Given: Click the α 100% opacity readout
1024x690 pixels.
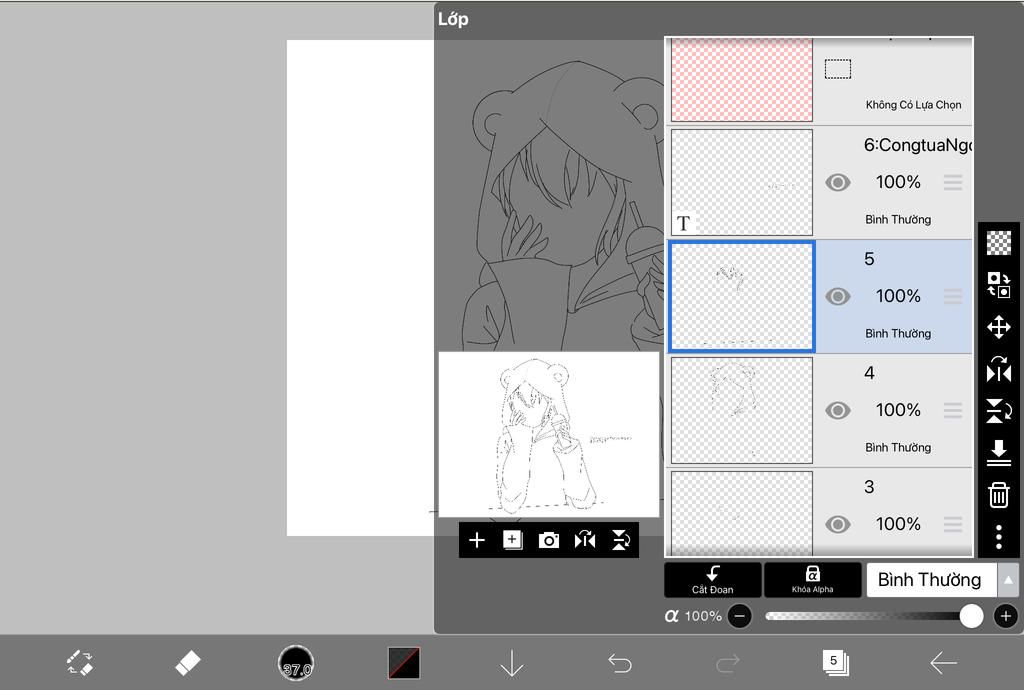Looking at the screenshot, I should pyautogui.click(x=693, y=616).
